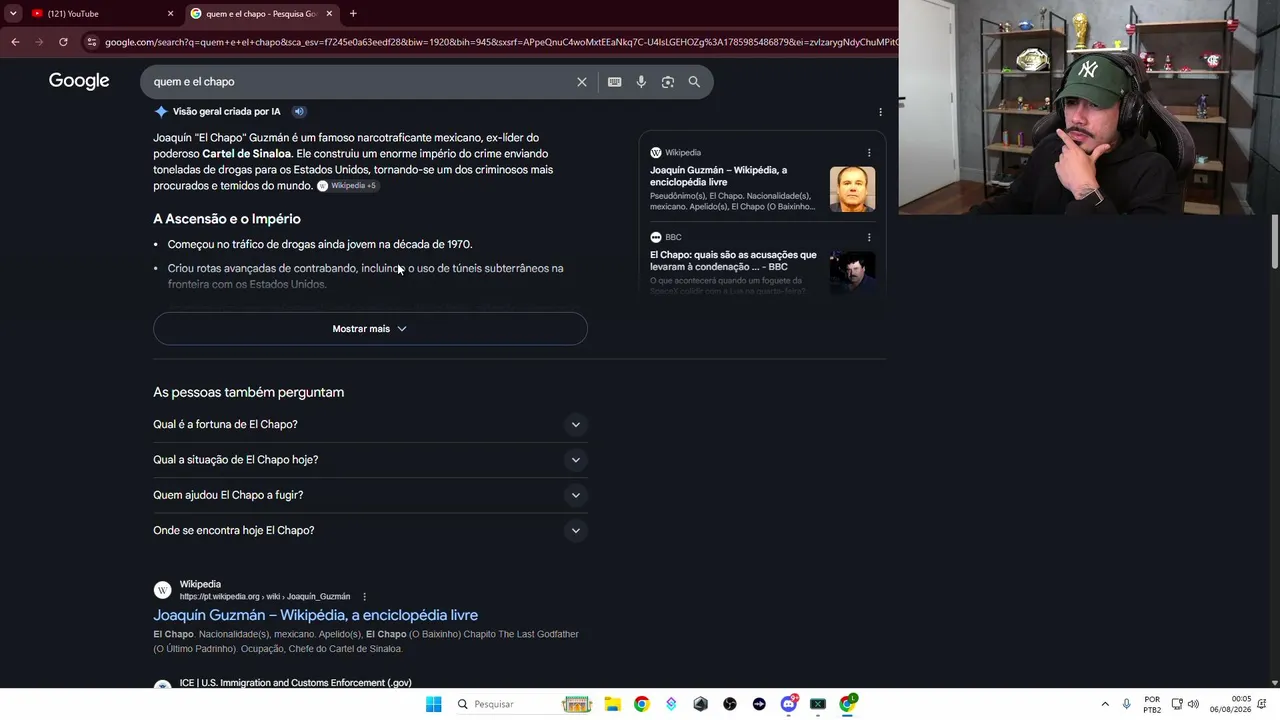The image size is (1280, 720).
Task: Open the Windows Start menu
Action: (433, 704)
